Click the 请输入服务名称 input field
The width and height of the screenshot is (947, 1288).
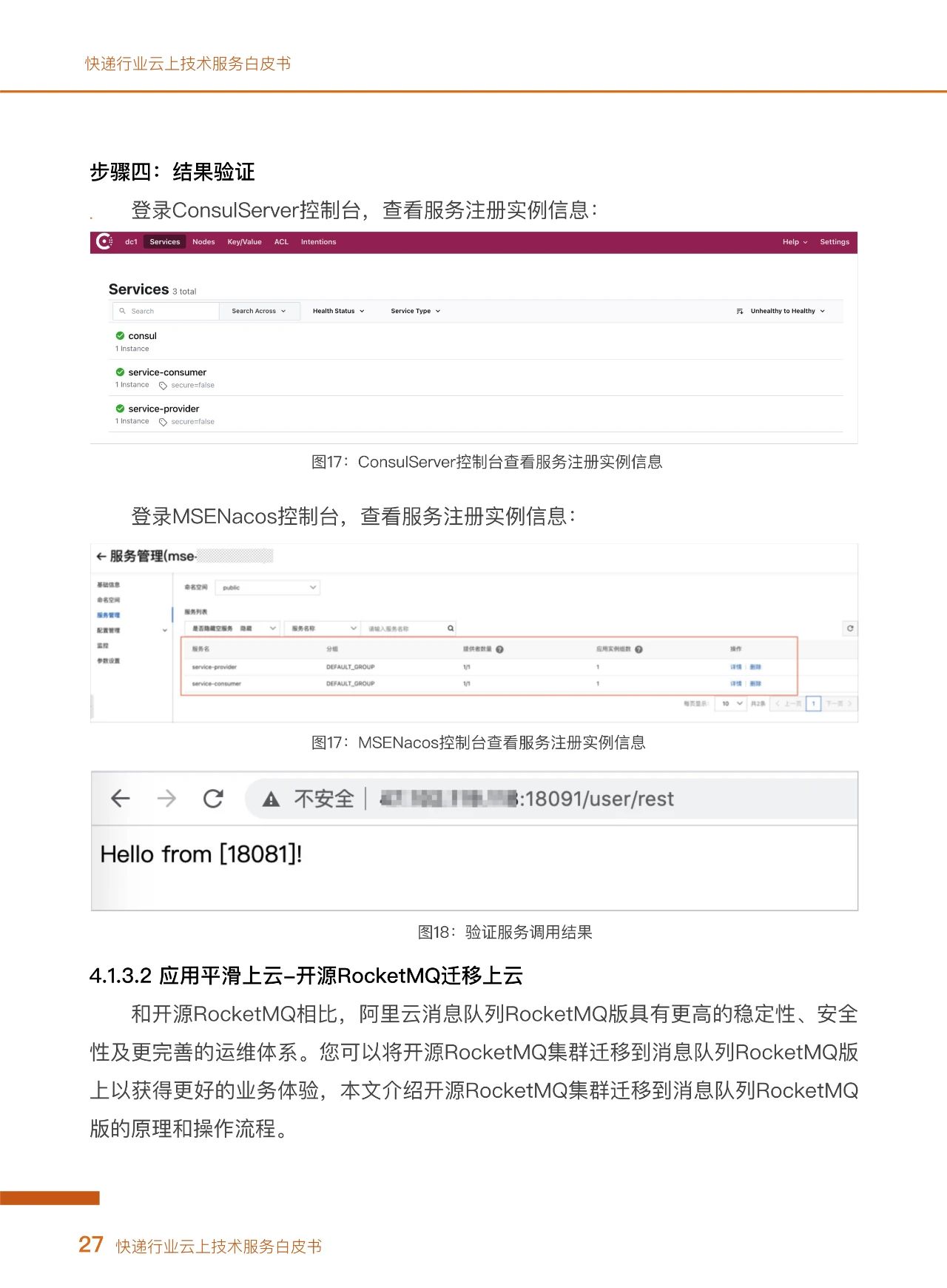[403, 628]
